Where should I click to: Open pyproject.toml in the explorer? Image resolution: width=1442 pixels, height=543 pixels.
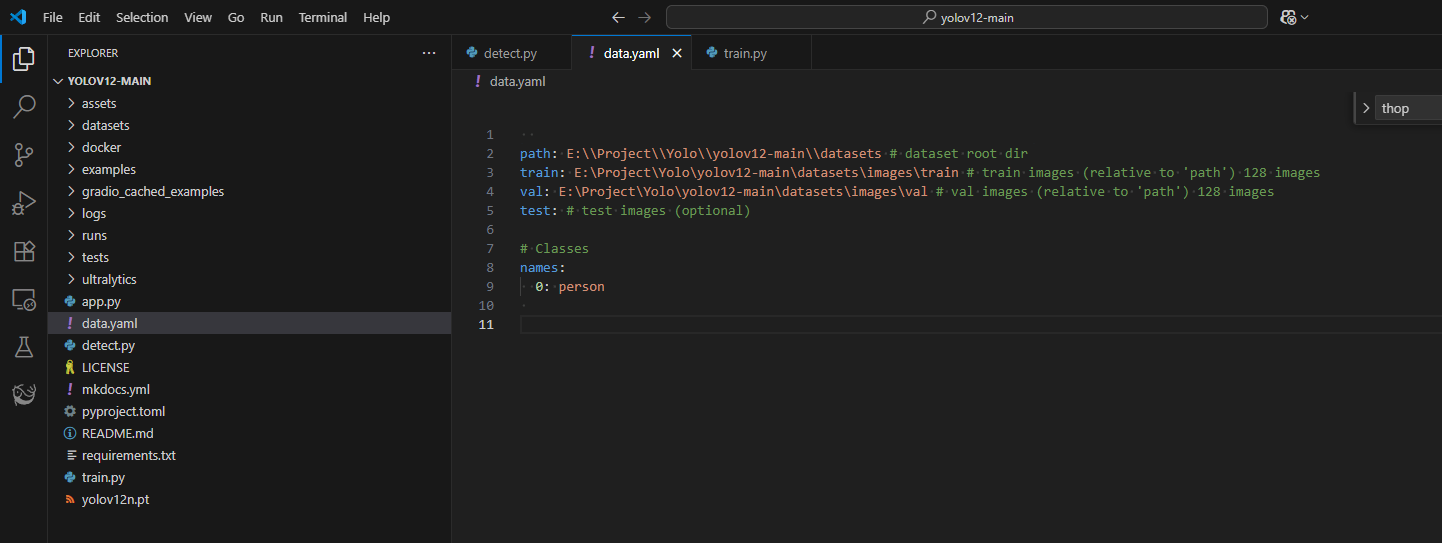click(249, 411)
